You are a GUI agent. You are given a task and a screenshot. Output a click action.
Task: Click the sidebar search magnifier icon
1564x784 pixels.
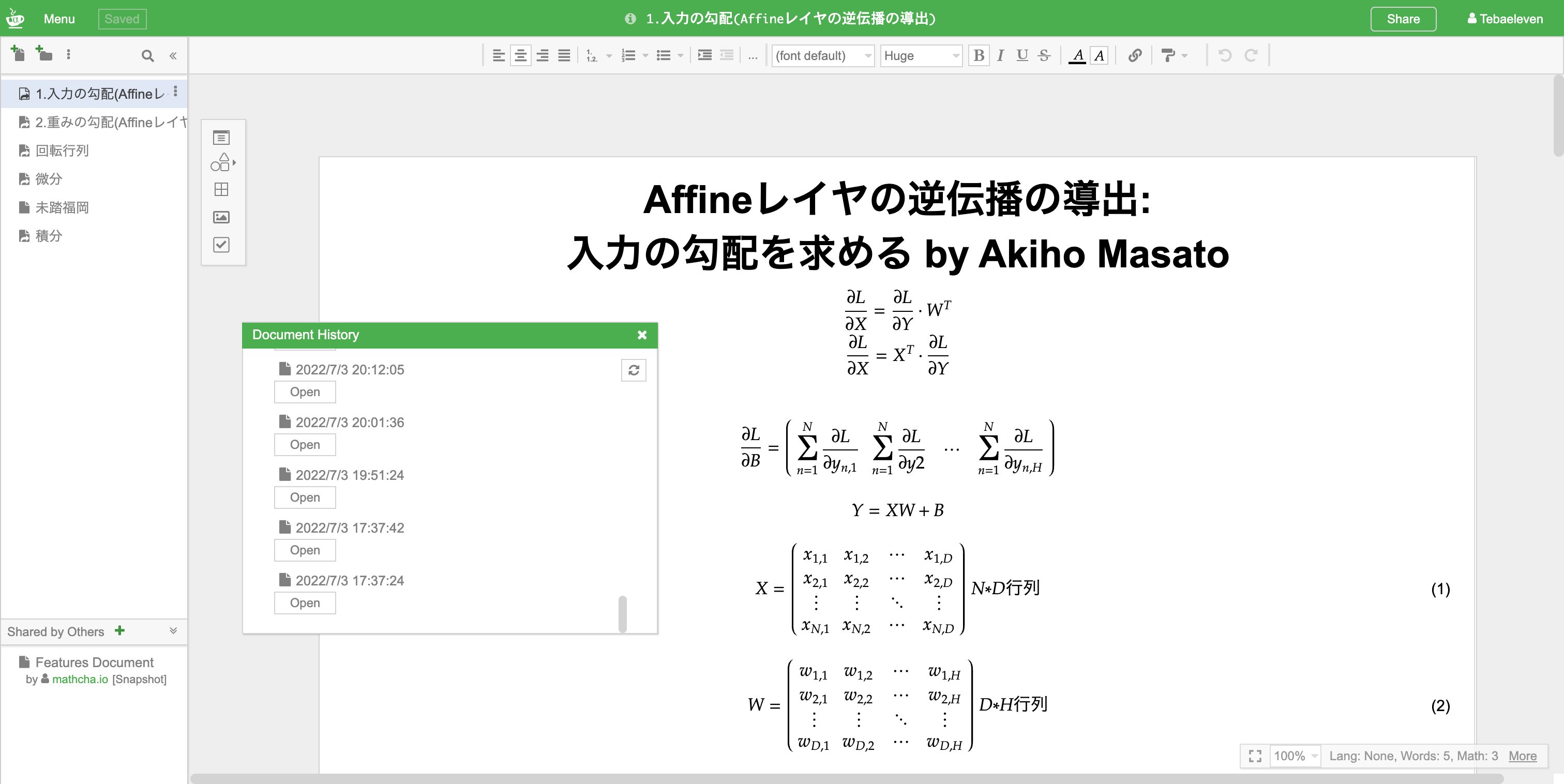147,56
